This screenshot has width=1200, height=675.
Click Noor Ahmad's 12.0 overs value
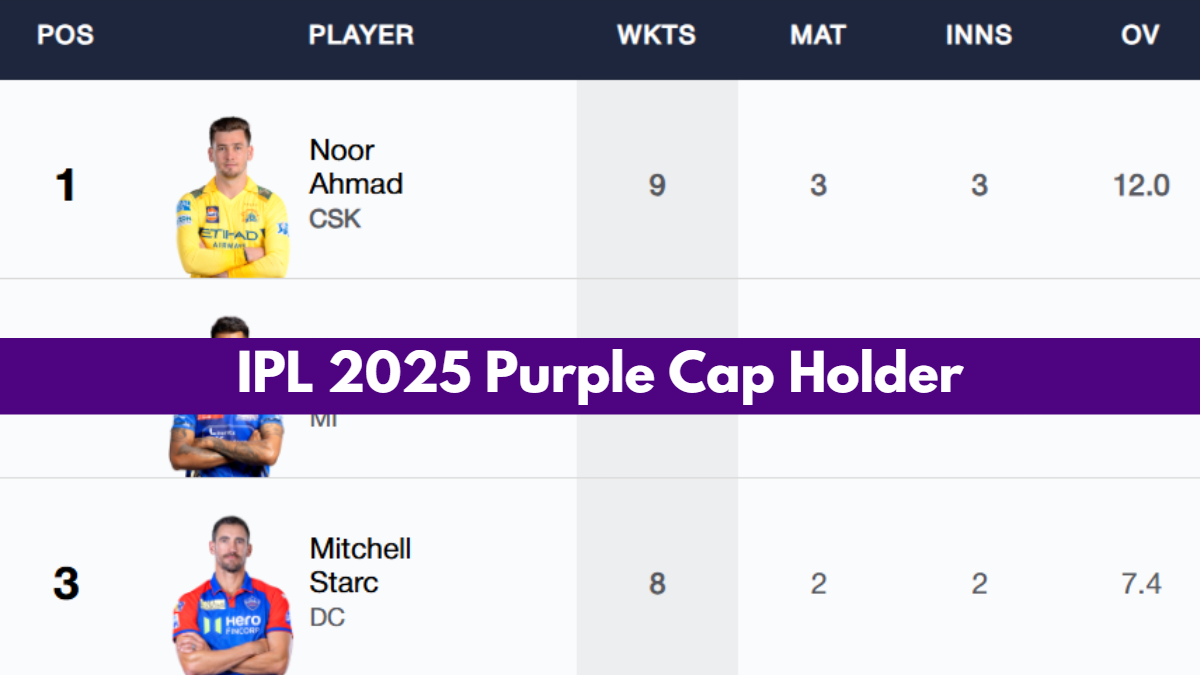coord(1141,185)
